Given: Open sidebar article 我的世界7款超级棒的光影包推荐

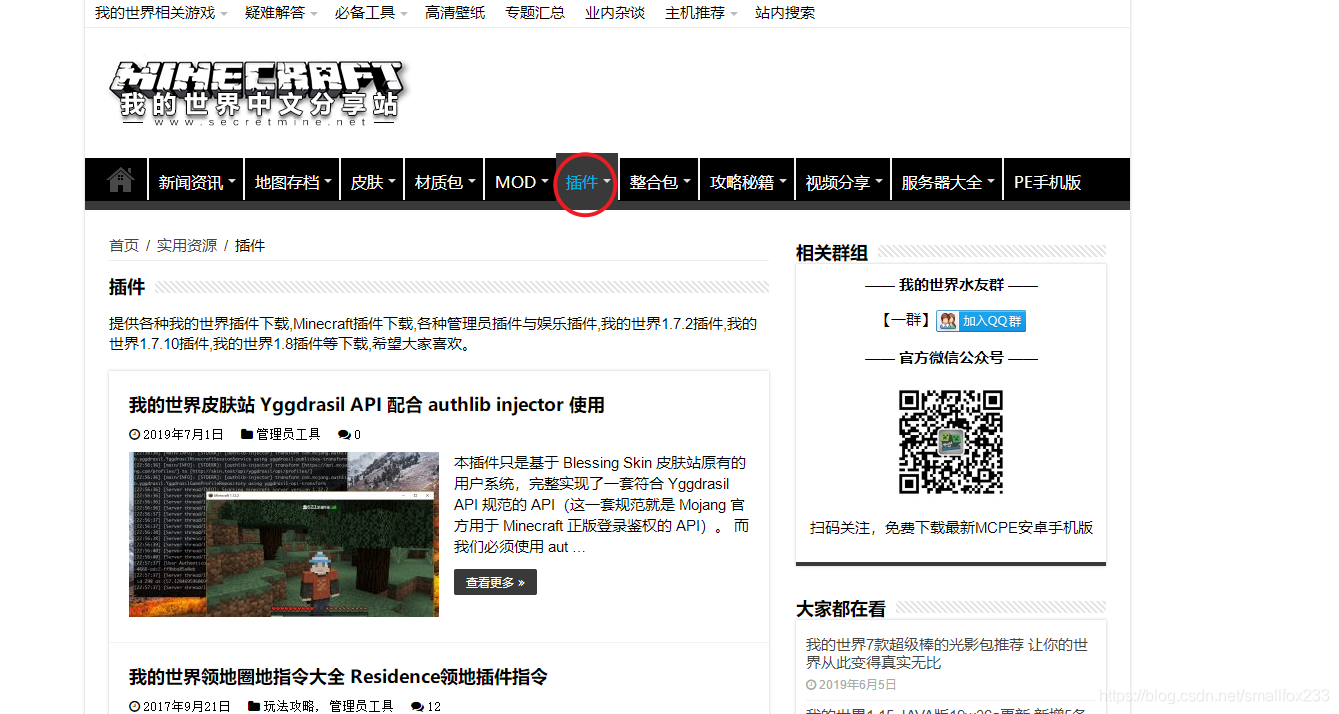Looking at the screenshot, I should point(947,654).
